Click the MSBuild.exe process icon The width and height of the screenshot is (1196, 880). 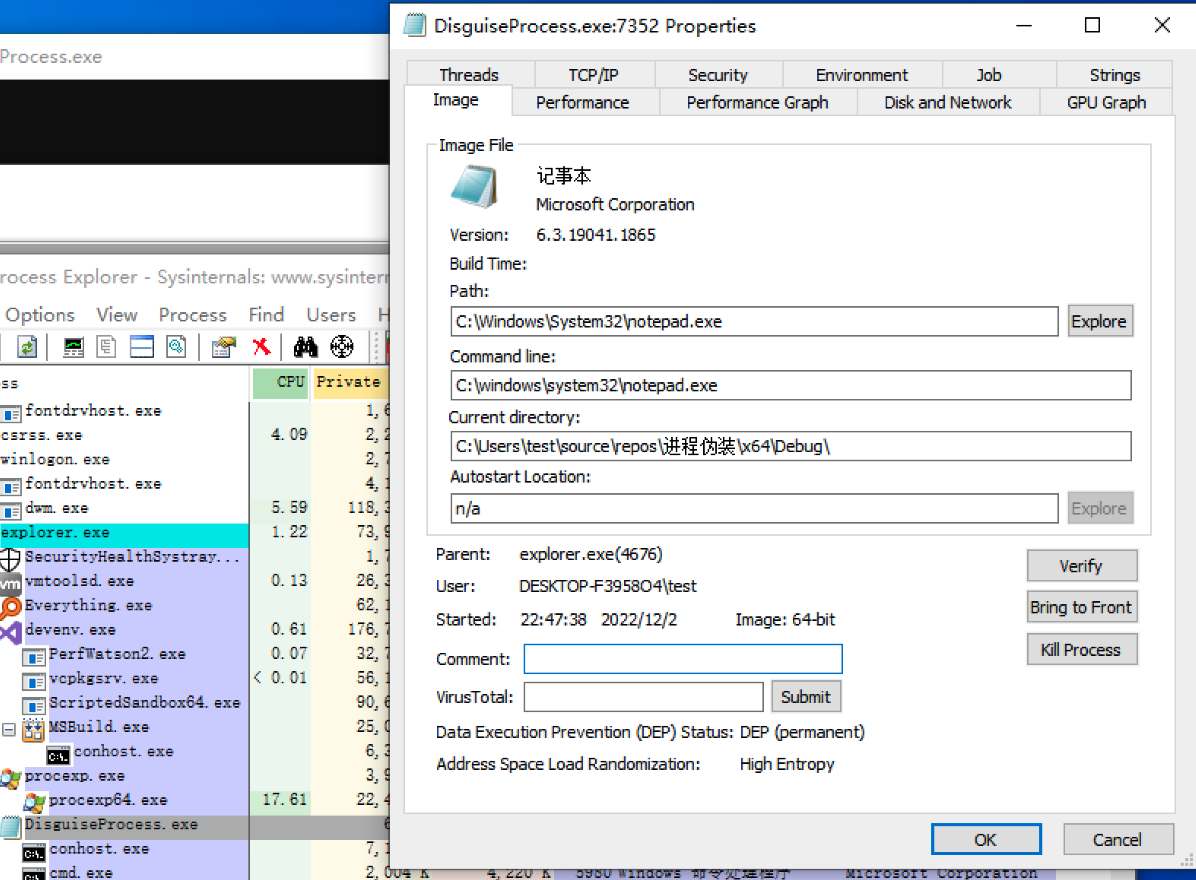pos(33,729)
